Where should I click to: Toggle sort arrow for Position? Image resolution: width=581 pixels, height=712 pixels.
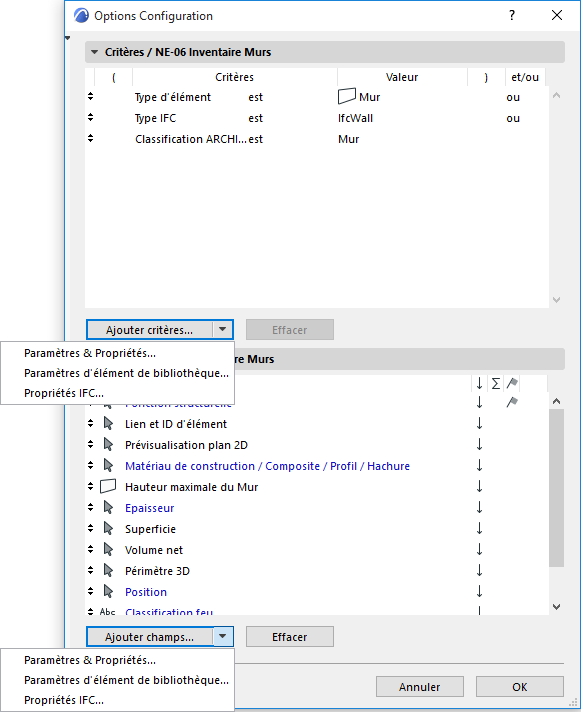click(479, 591)
